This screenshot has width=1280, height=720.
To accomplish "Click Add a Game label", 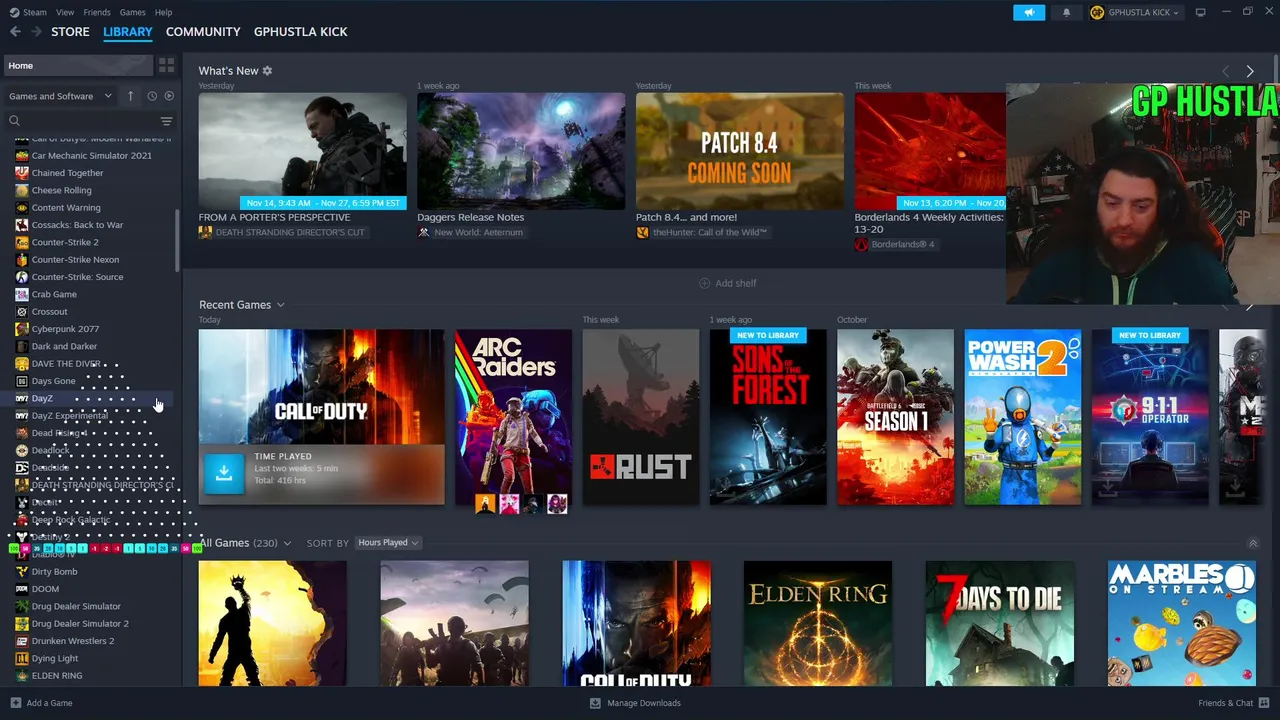I will coord(49,703).
